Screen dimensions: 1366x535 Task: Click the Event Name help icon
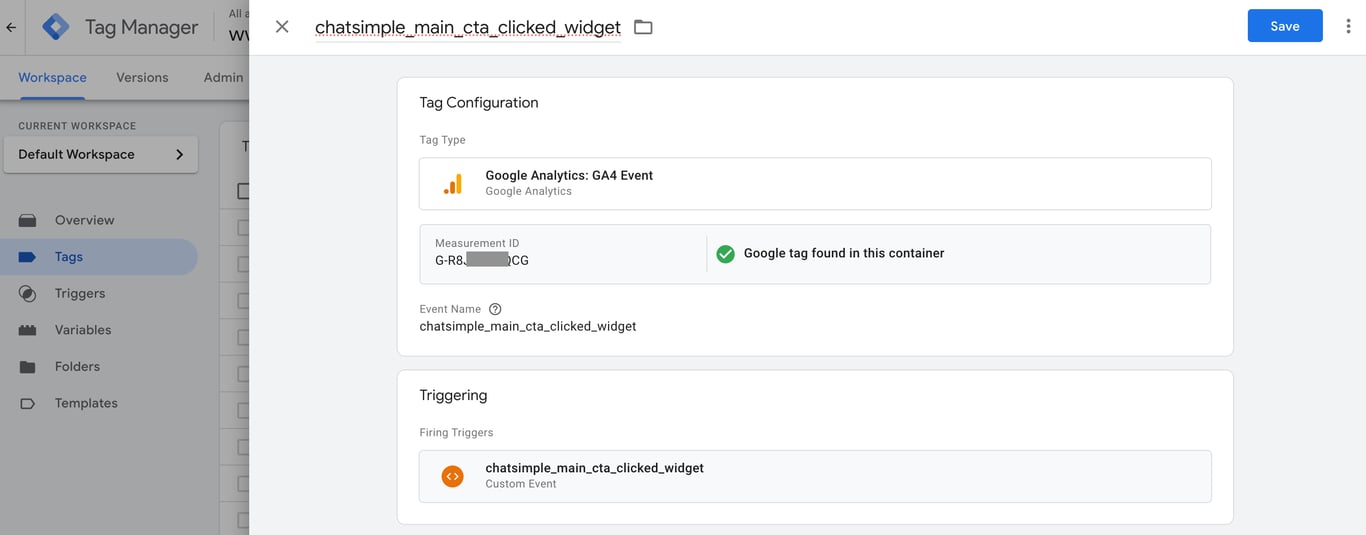pos(495,309)
